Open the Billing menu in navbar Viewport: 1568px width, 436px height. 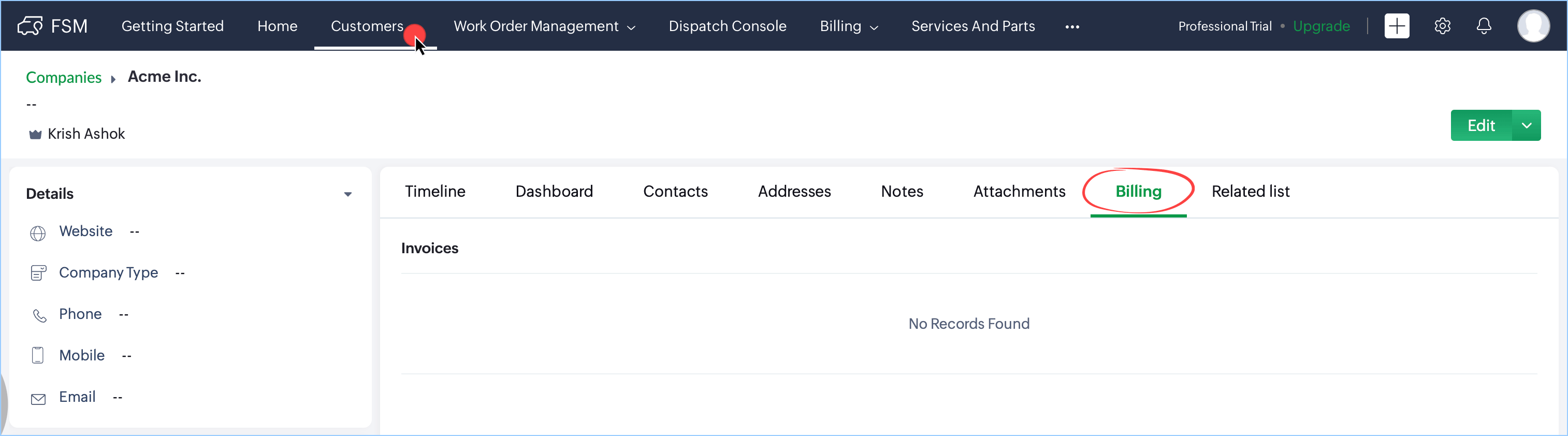tap(849, 26)
